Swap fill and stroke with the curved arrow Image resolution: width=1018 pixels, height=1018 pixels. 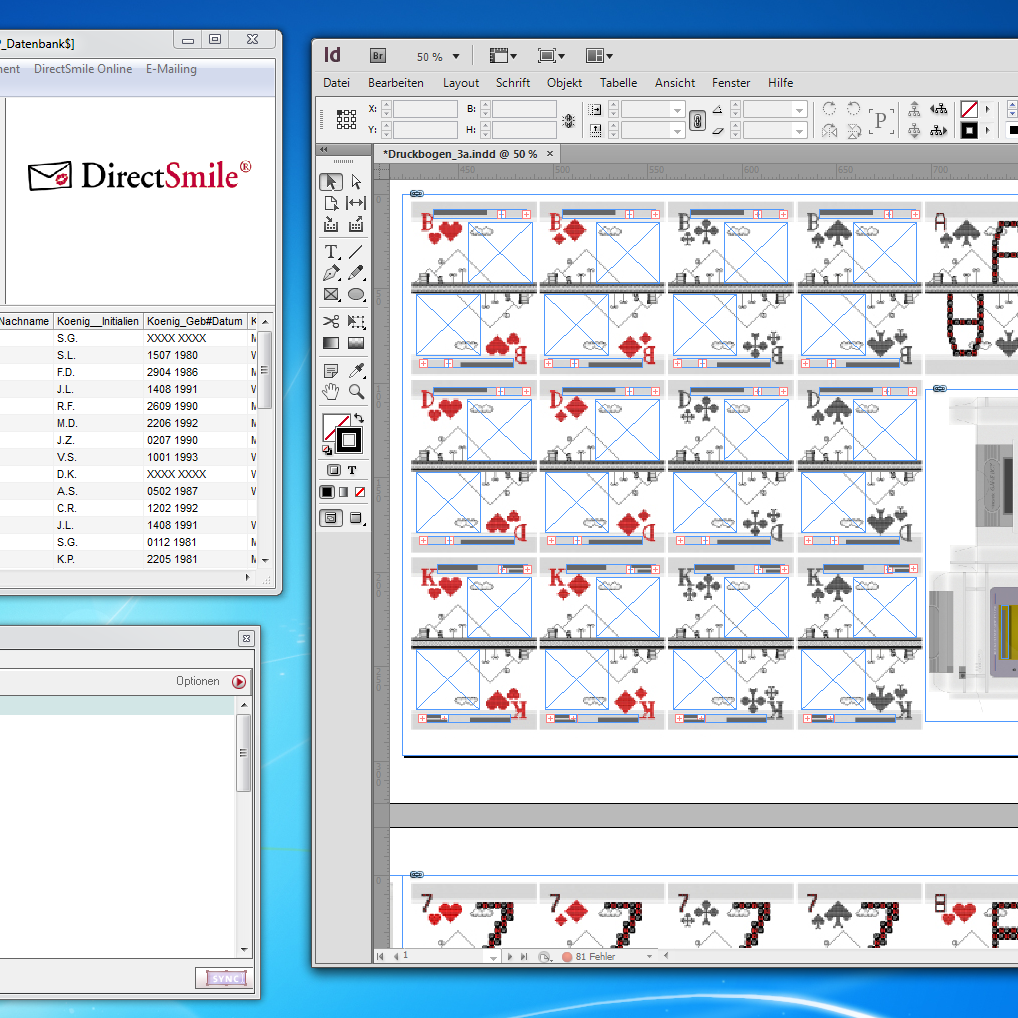(359, 418)
